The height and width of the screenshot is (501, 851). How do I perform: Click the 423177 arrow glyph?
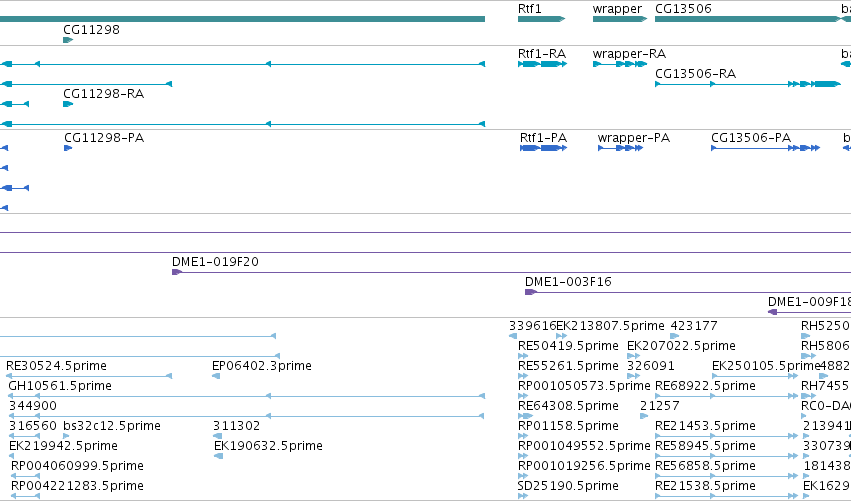point(675,336)
